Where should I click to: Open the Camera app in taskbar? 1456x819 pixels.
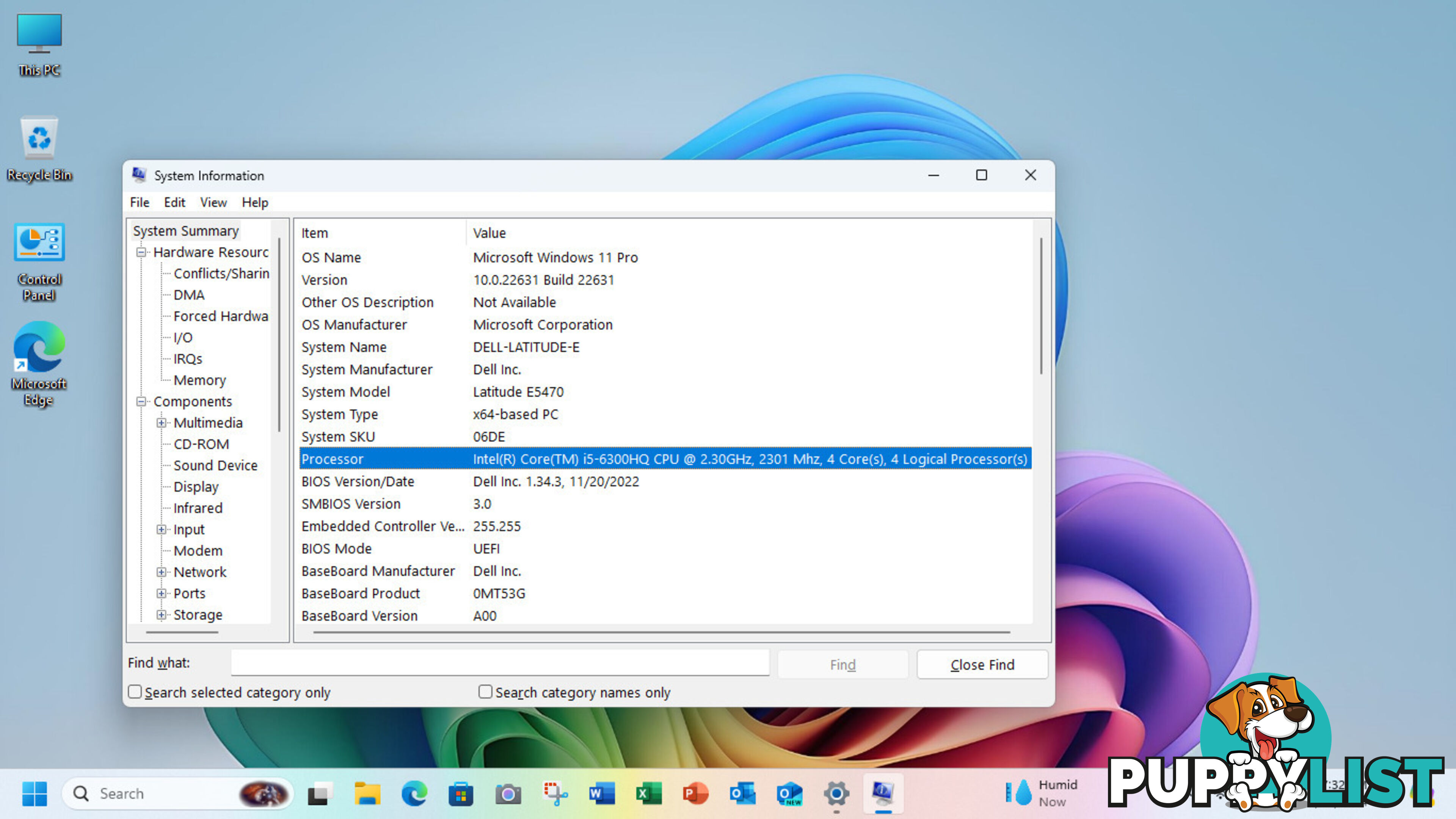[508, 794]
